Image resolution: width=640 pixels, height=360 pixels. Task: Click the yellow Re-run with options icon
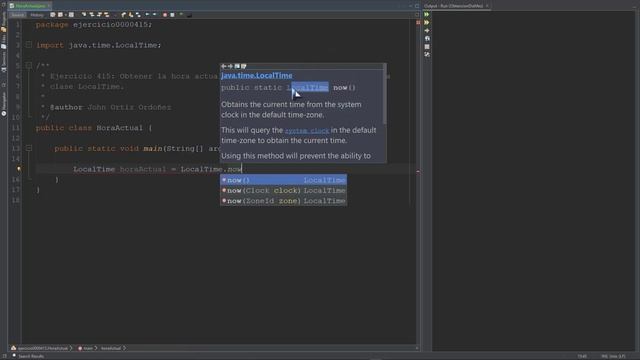[427, 22]
